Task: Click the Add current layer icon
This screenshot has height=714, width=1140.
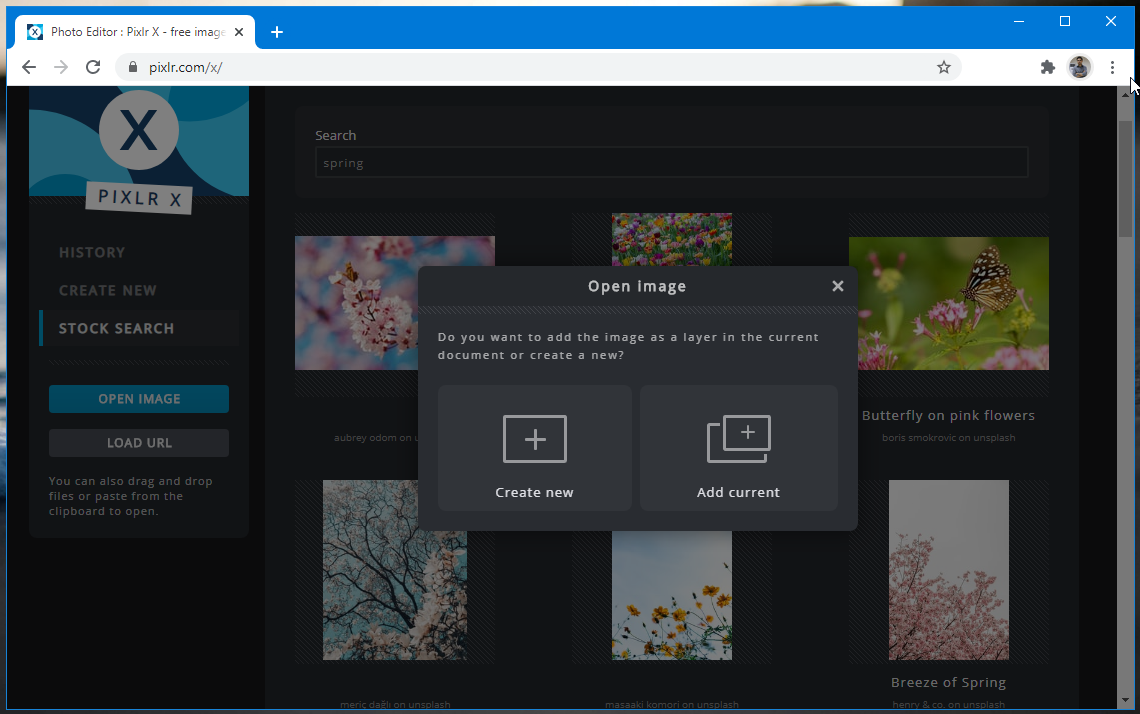Action: (738, 440)
